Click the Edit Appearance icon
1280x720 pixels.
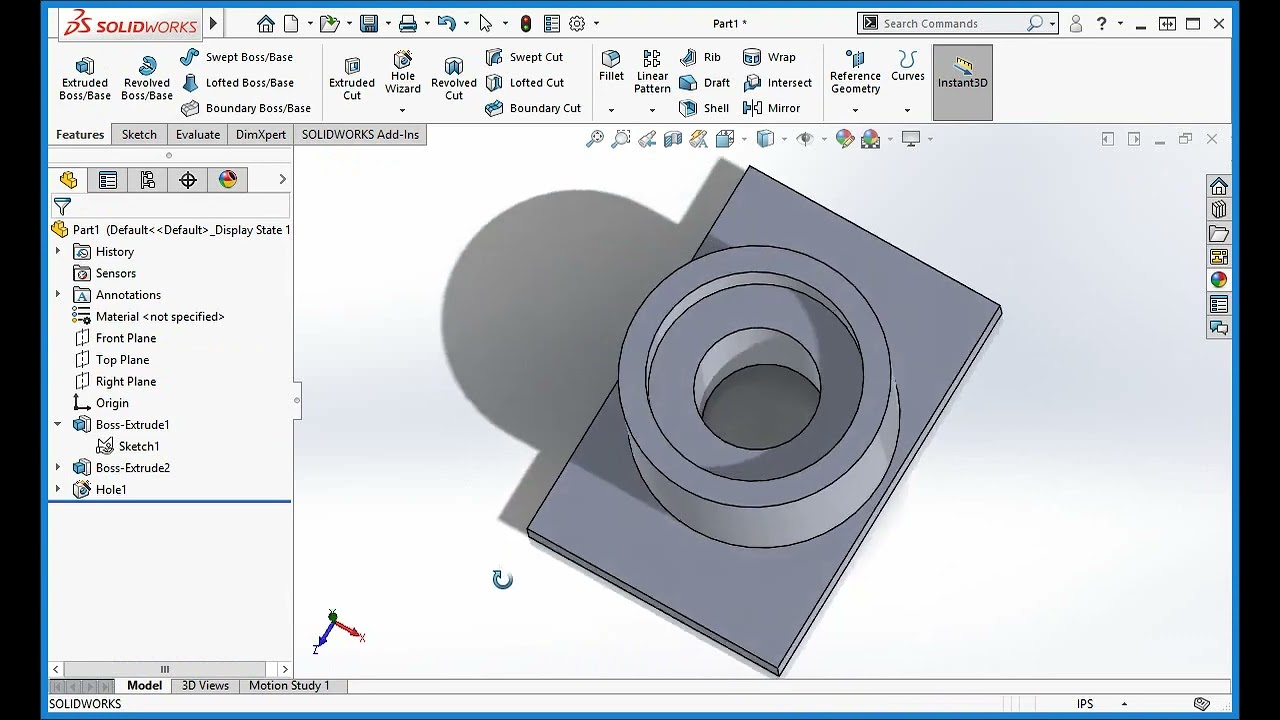click(x=845, y=139)
